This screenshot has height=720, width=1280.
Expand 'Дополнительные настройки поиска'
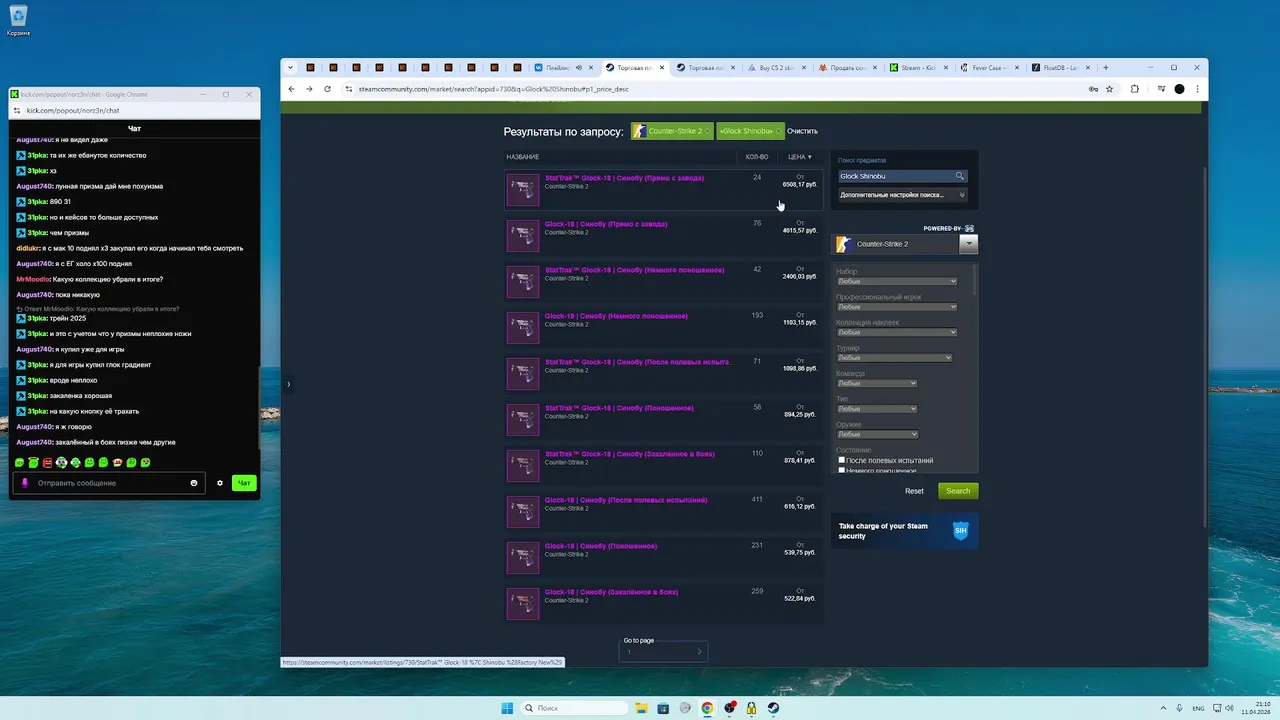pyautogui.click(x=903, y=195)
